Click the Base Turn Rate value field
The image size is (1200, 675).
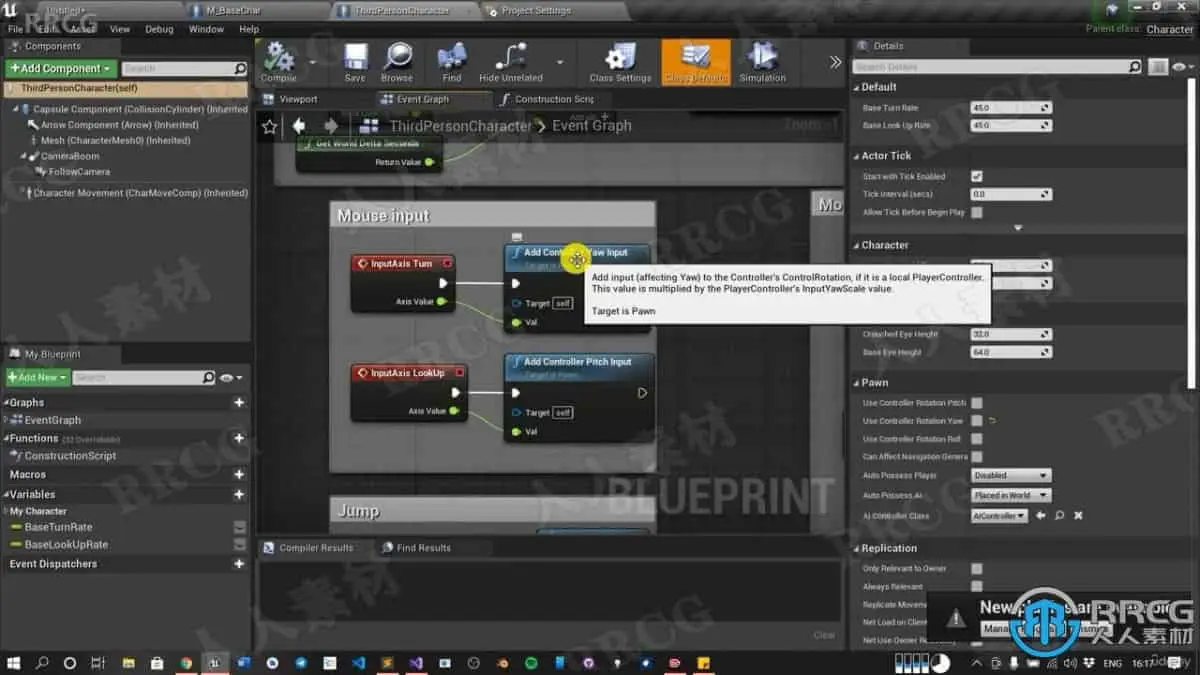pyautogui.click(x=1011, y=108)
